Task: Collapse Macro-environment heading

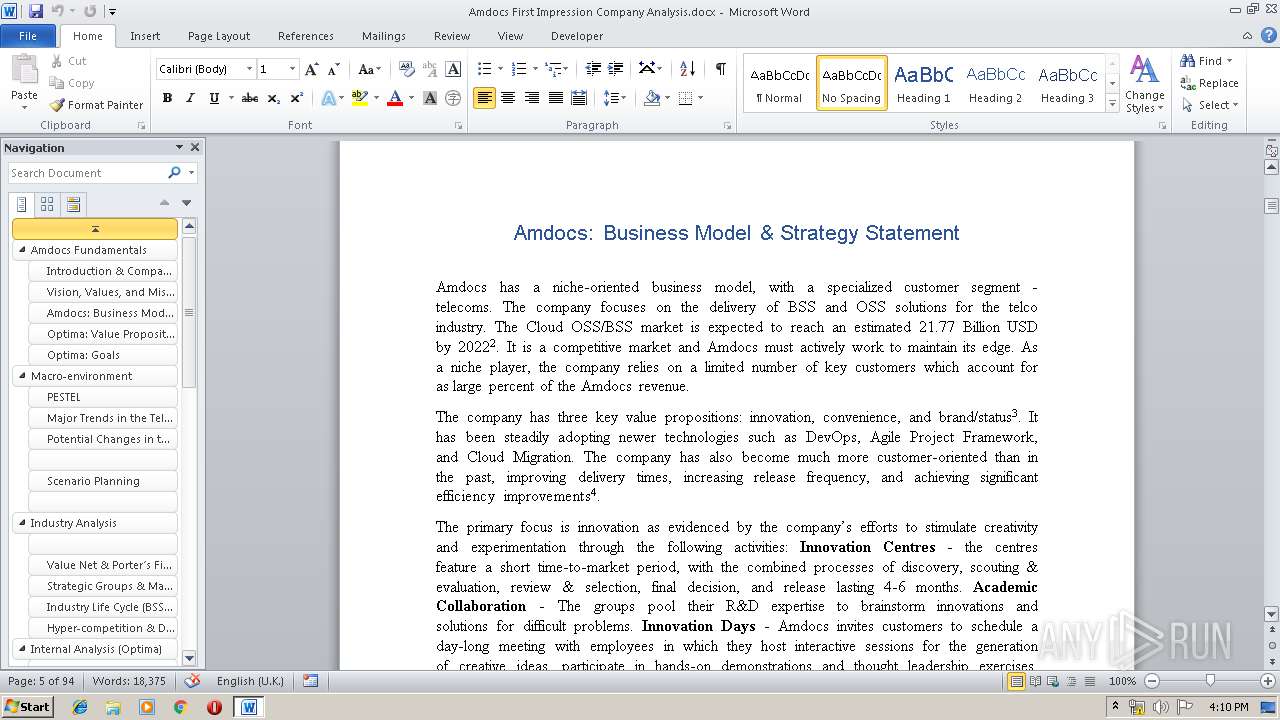Action: pos(21,376)
